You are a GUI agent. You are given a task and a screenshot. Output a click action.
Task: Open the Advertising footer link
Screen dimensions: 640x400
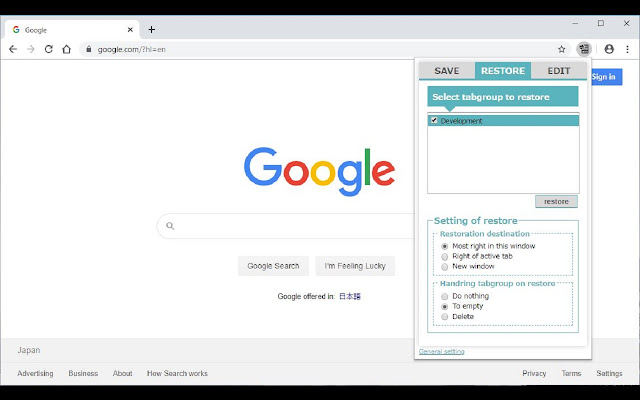coord(35,373)
